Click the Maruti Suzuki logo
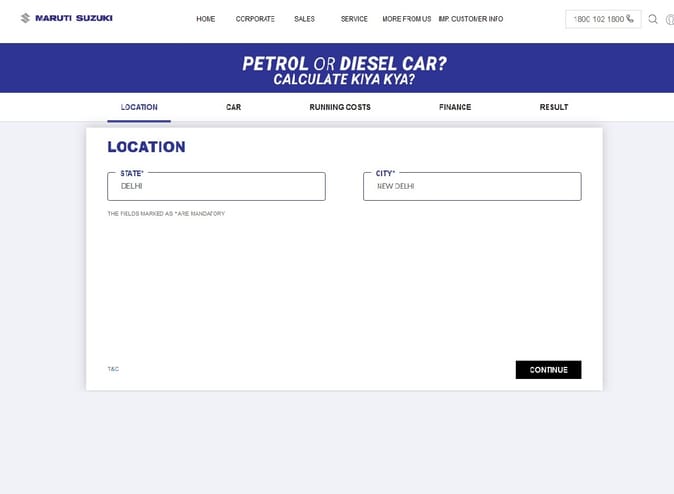 (x=67, y=18)
